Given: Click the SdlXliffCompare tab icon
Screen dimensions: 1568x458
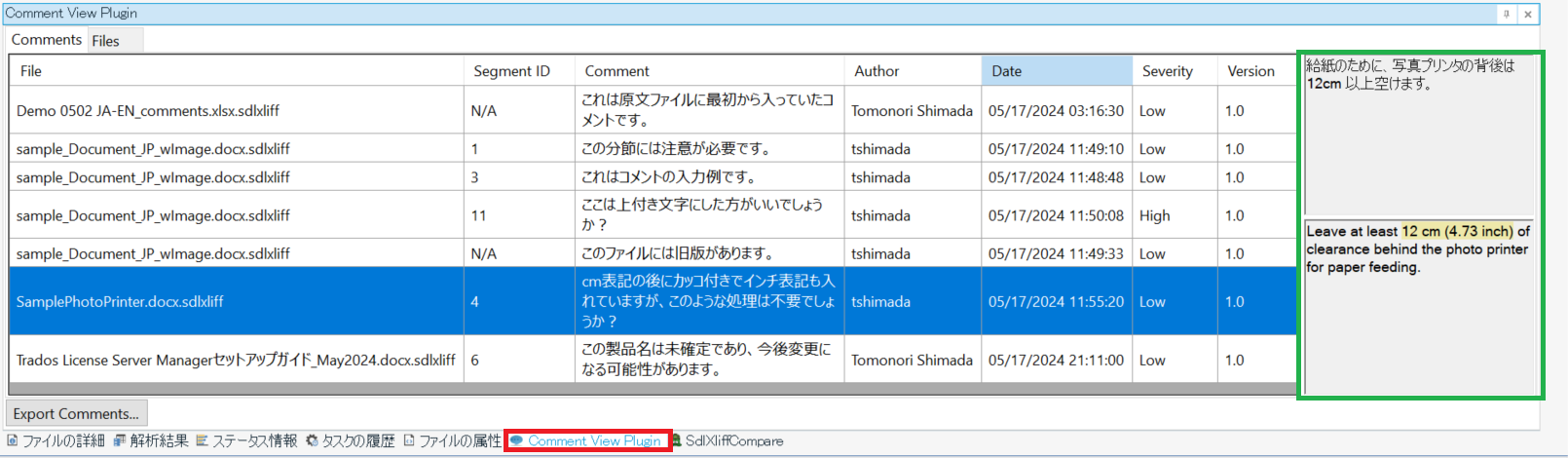Looking at the screenshot, I should 676,441.
